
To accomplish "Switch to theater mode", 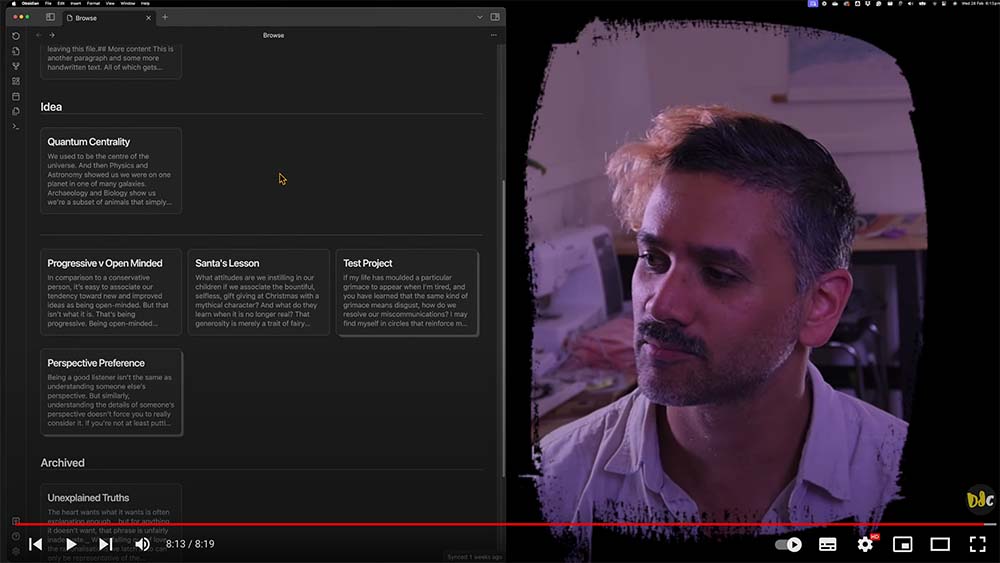I will tap(940, 545).
